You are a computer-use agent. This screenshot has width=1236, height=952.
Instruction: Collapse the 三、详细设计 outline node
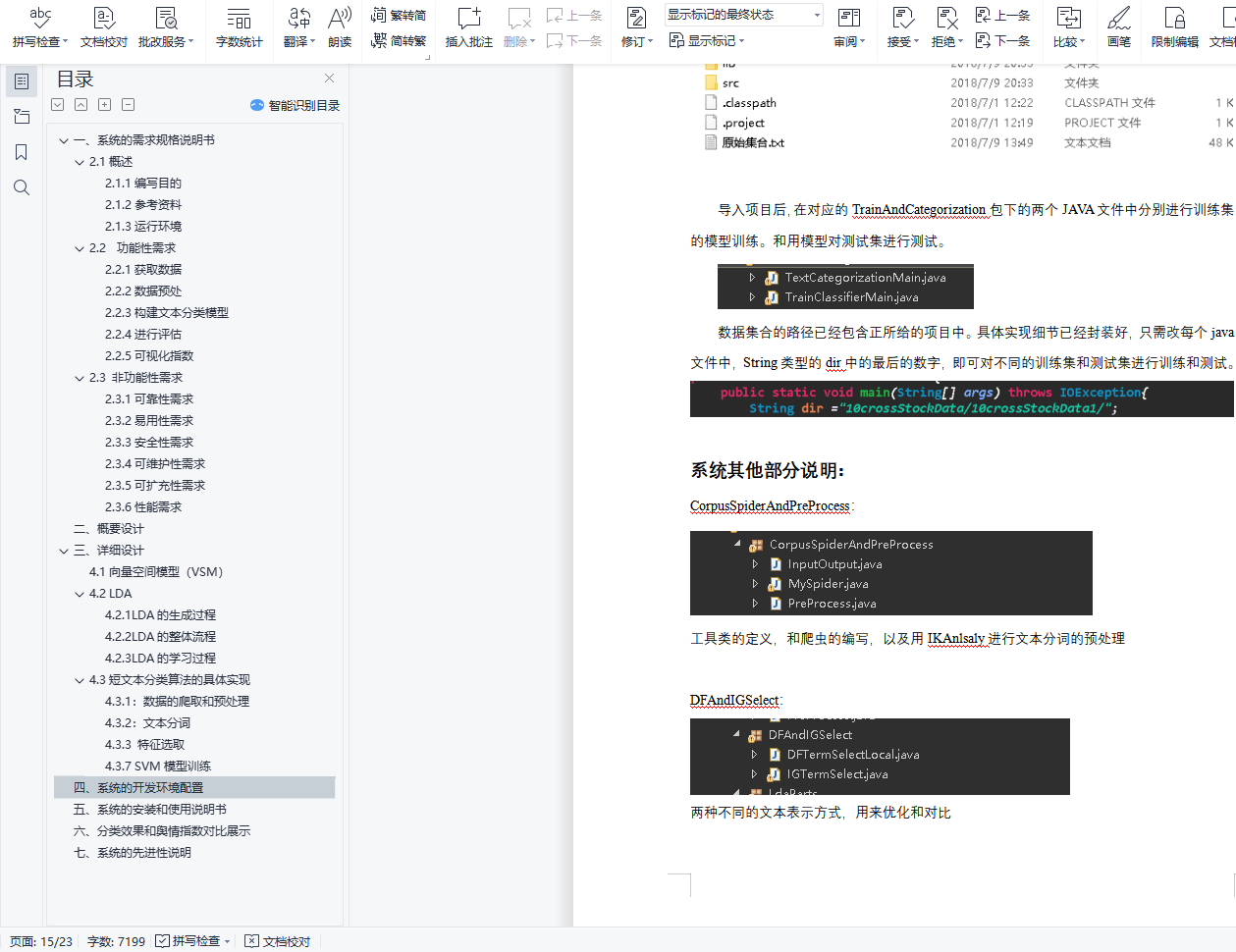(64, 551)
